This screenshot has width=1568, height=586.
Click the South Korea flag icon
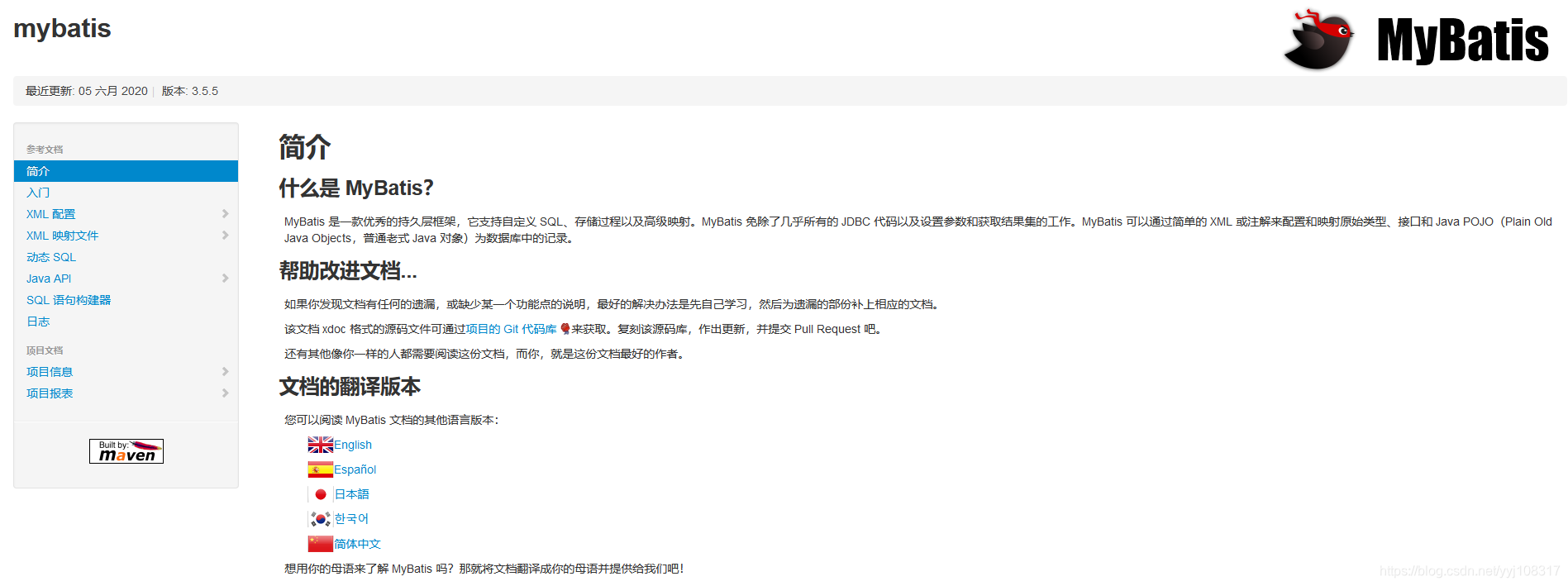tap(321, 519)
